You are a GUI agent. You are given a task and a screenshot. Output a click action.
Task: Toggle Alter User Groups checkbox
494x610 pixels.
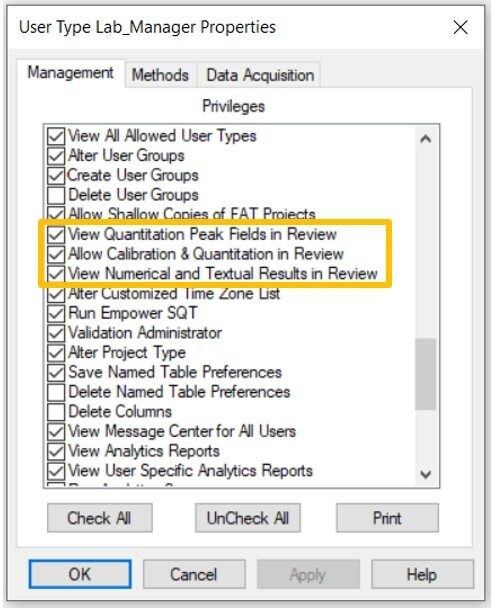pyautogui.click(x=56, y=156)
